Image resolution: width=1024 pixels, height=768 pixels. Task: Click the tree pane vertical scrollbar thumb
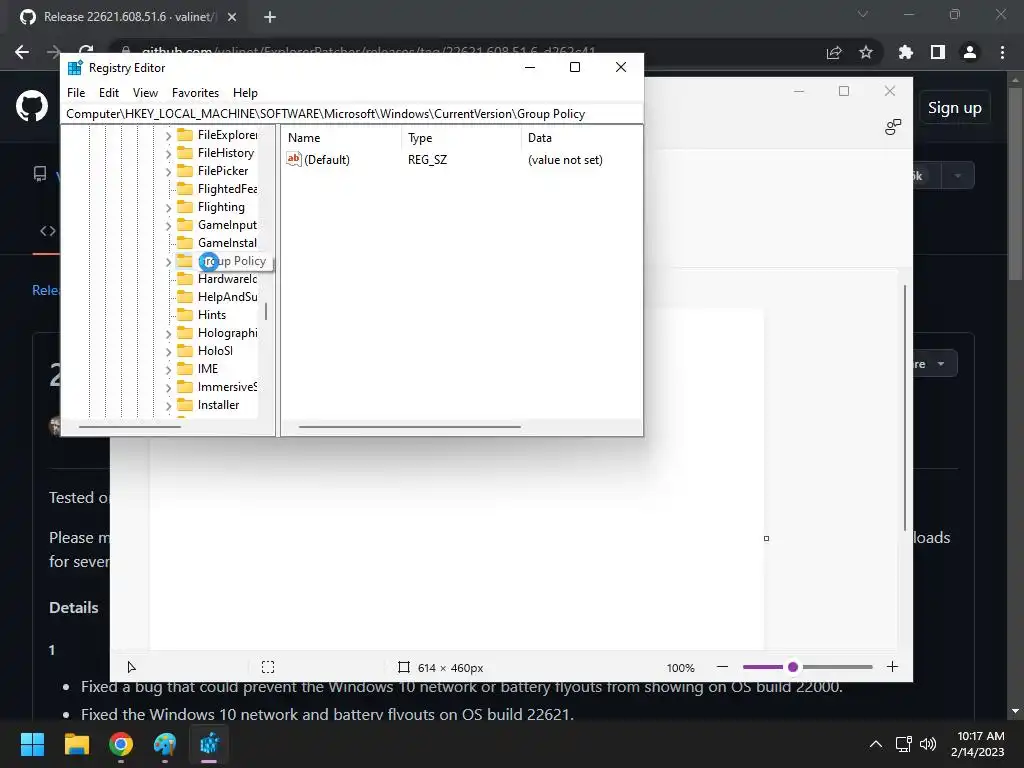point(266,312)
